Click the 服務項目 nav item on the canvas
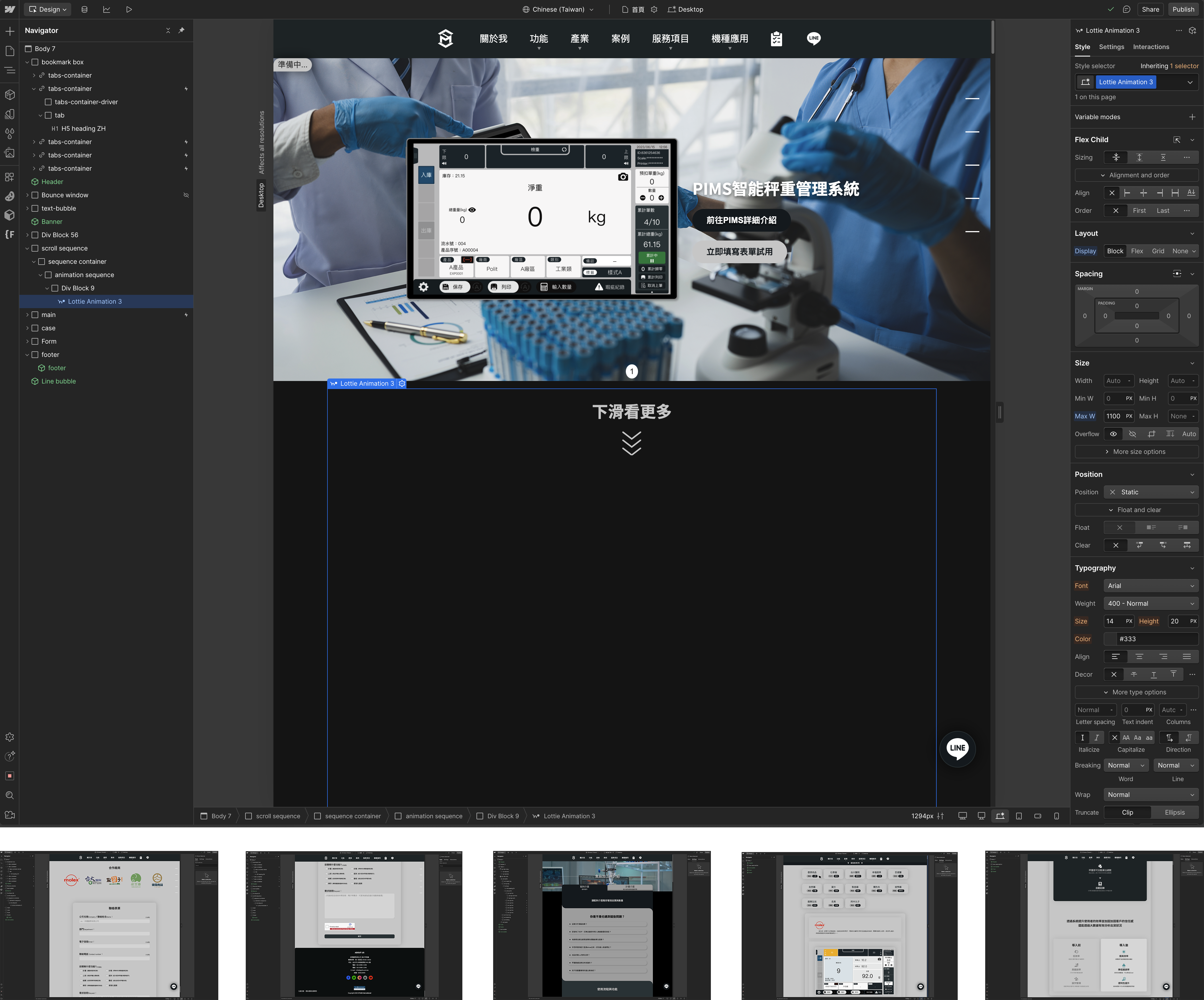 (670, 39)
